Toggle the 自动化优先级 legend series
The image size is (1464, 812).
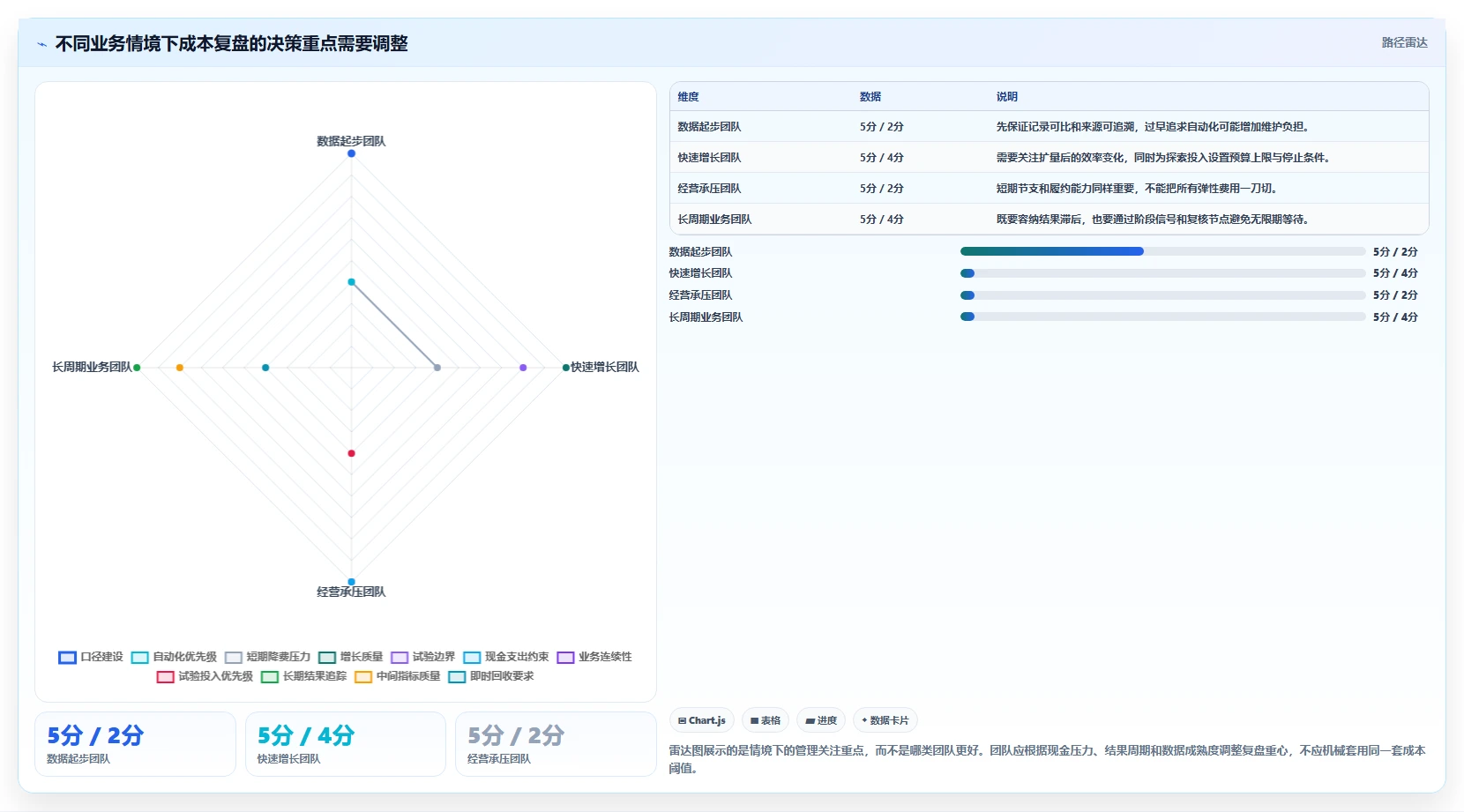(x=174, y=657)
